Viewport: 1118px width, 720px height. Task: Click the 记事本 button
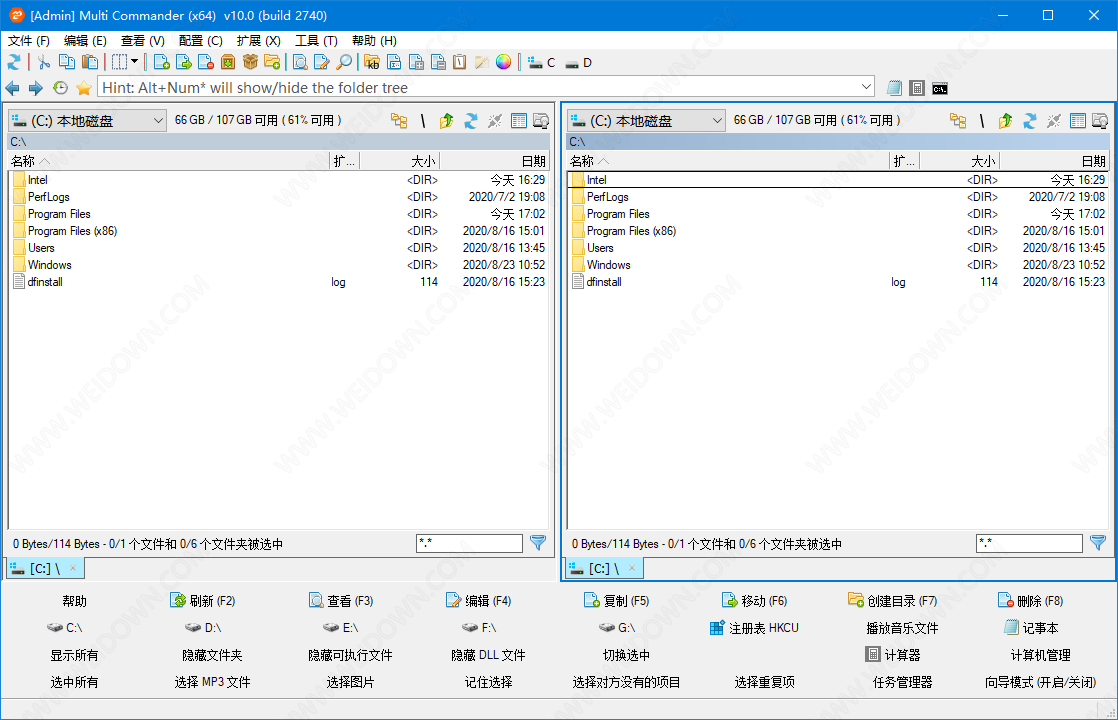coord(1030,628)
